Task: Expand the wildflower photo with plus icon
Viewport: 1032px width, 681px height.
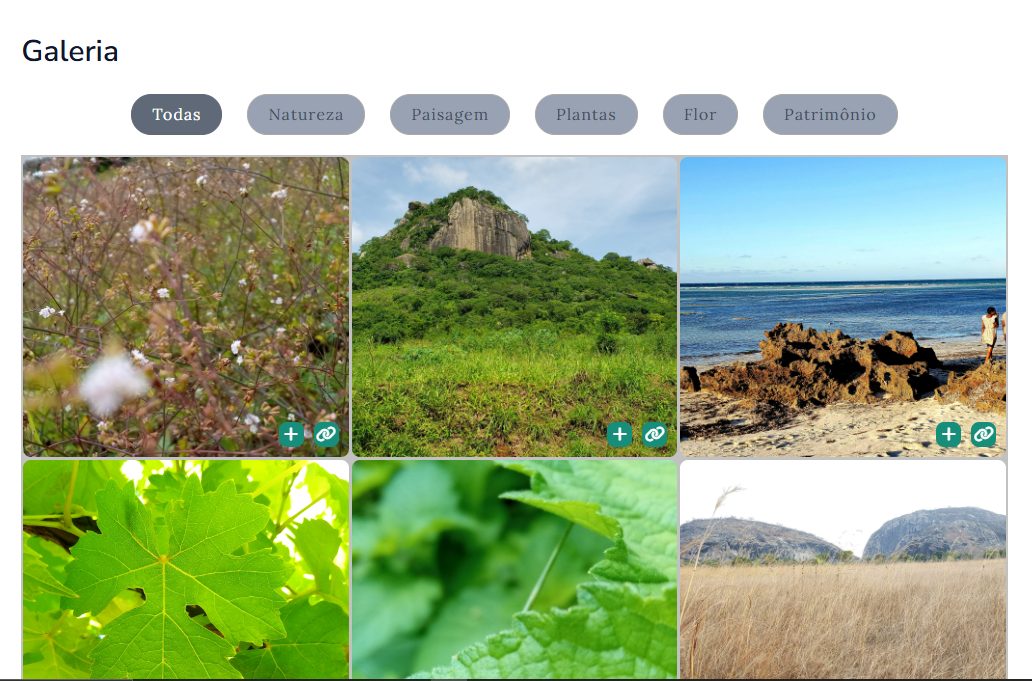Action: (291, 434)
